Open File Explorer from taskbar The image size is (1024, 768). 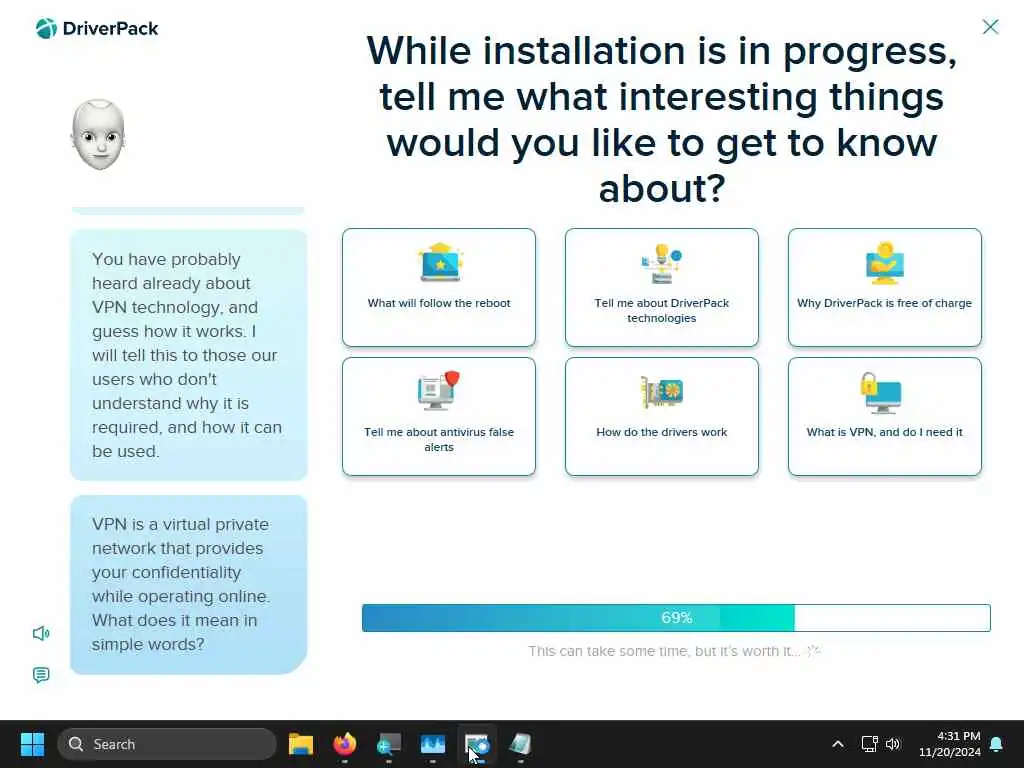[x=301, y=744]
